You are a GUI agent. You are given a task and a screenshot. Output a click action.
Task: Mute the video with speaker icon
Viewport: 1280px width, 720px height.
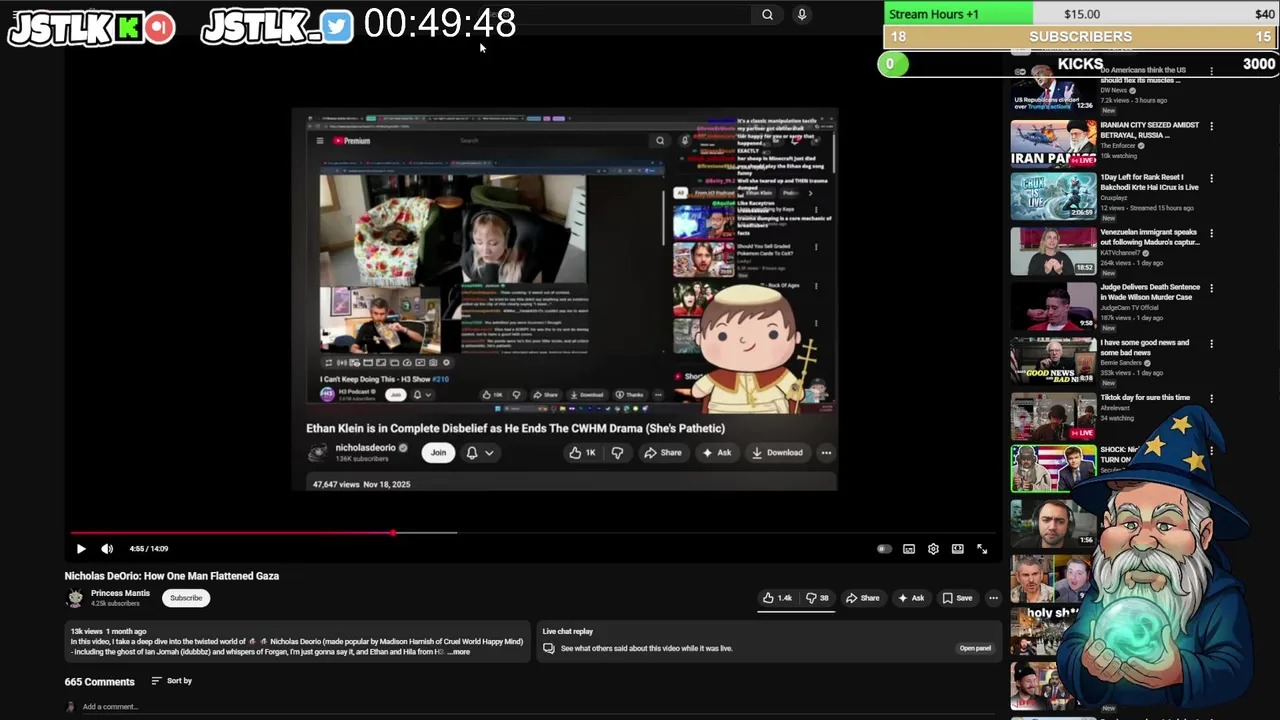(107, 548)
